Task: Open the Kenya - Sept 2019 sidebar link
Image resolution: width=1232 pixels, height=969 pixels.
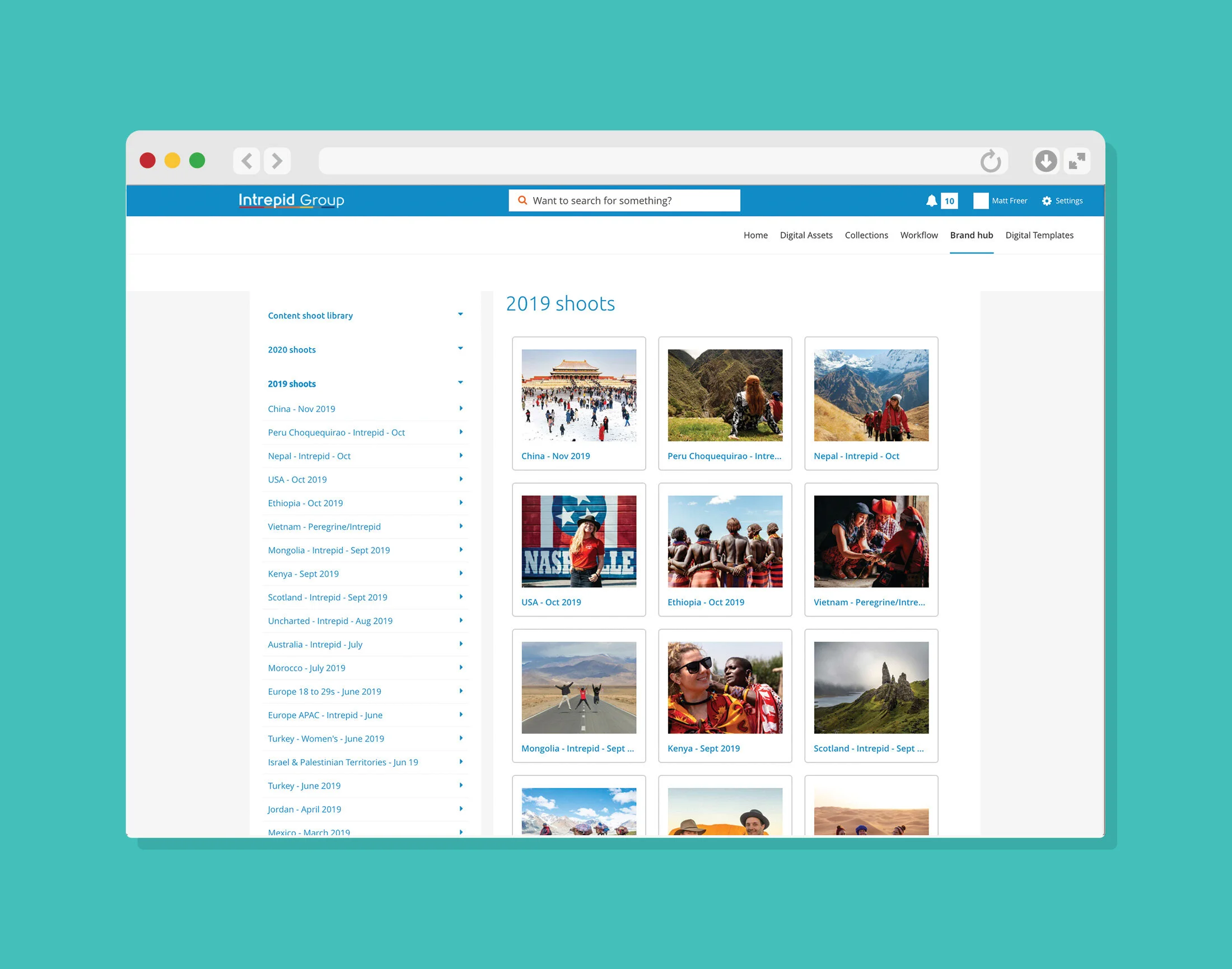Action: coord(303,574)
